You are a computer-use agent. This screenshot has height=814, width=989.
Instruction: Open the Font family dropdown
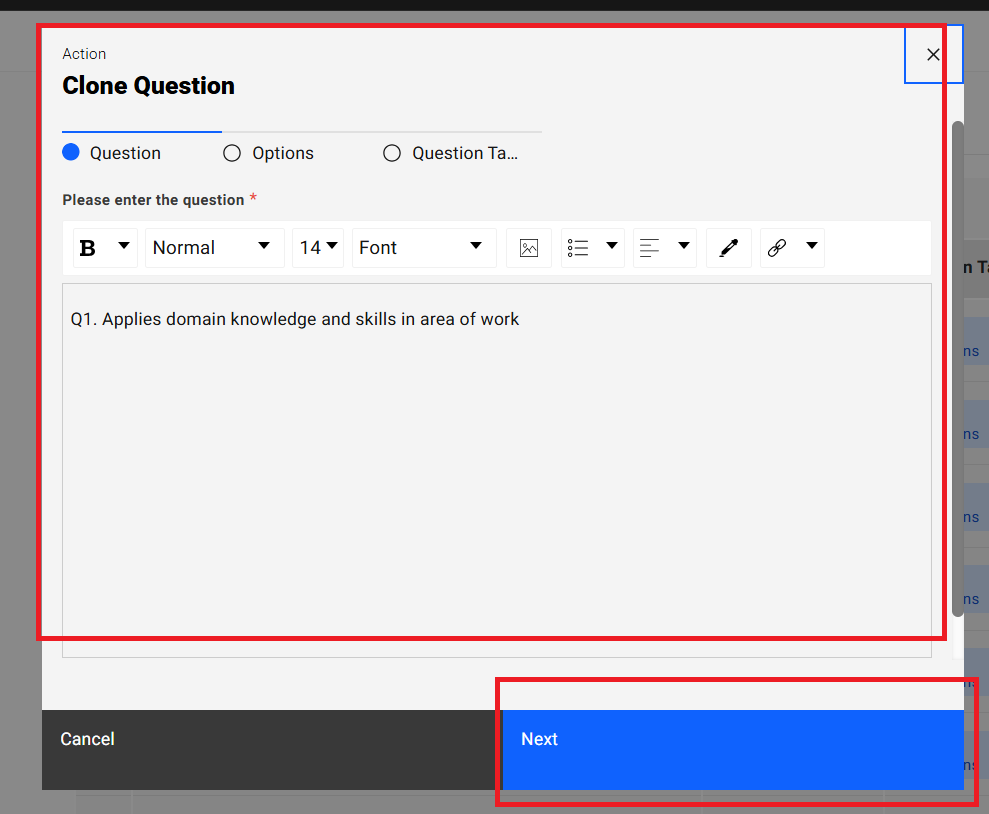pyautogui.click(x=423, y=248)
